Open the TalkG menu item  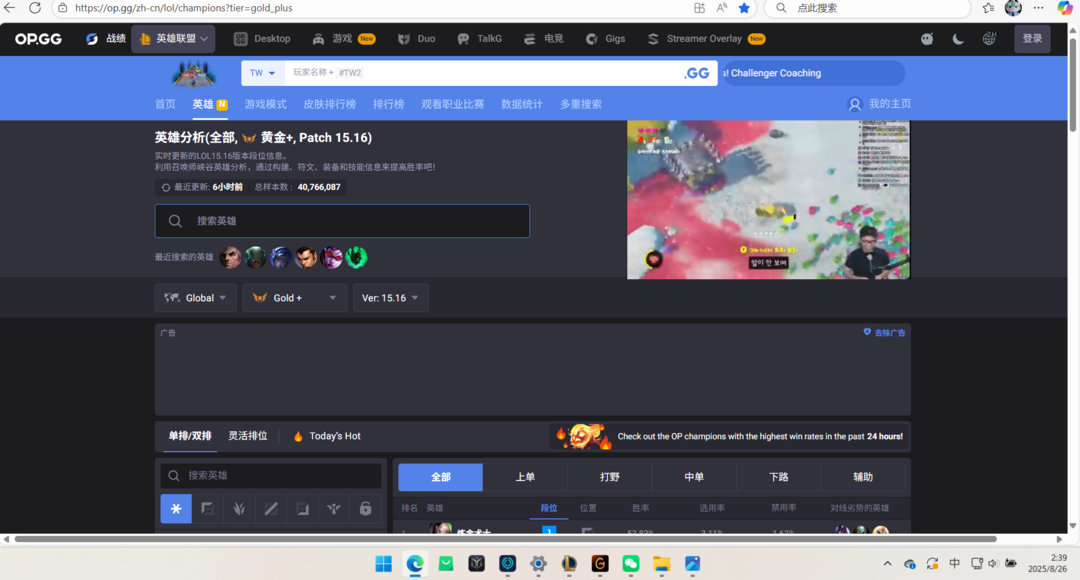pos(479,39)
